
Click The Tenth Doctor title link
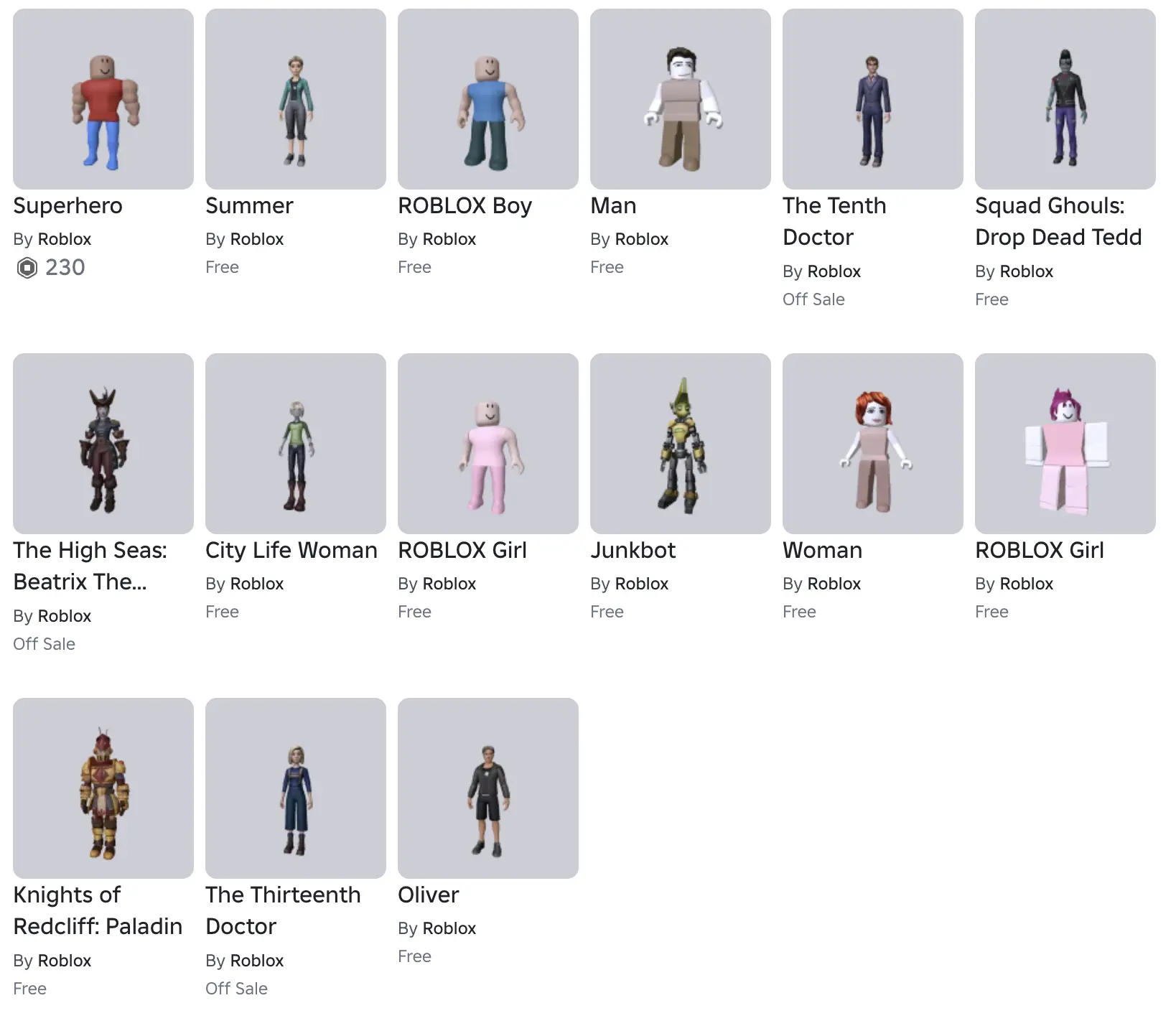834,221
